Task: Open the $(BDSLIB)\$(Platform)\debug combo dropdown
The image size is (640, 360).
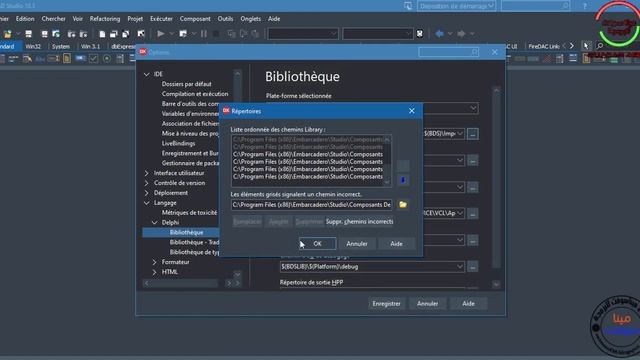Action: 460,267
